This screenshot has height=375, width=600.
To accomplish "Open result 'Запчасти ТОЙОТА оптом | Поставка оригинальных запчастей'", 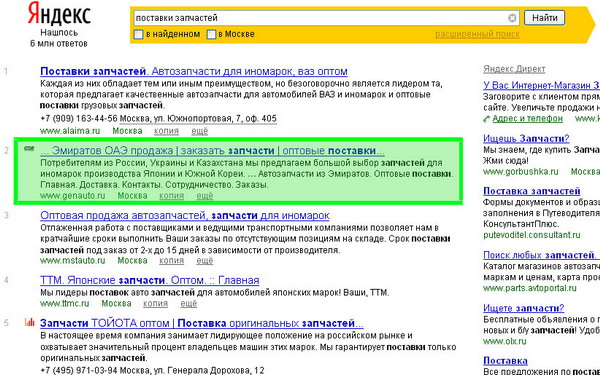I will point(202,323).
